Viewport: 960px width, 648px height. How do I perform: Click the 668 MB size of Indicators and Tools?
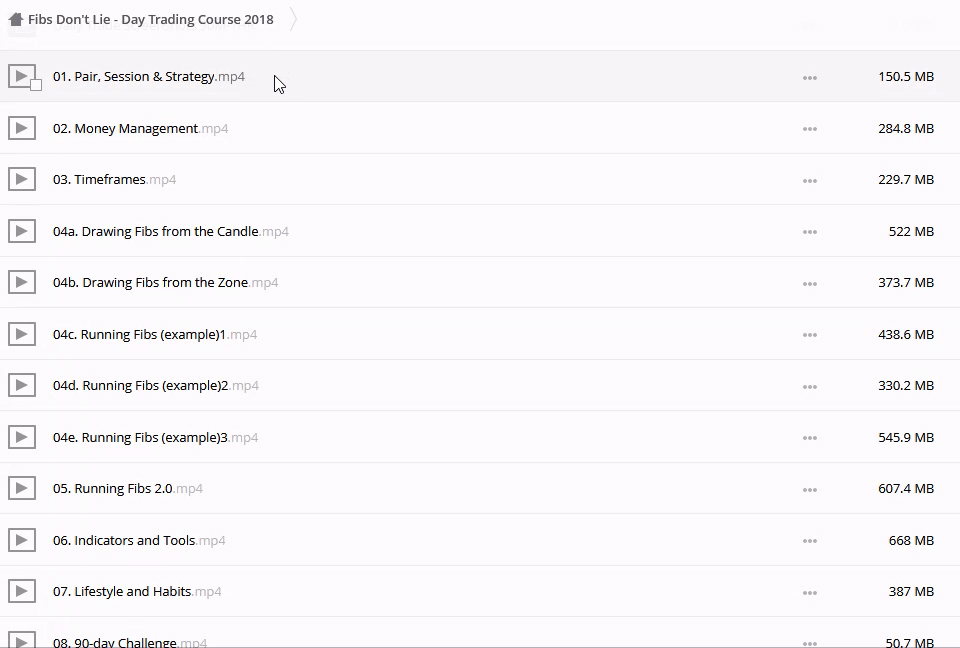tap(911, 540)
